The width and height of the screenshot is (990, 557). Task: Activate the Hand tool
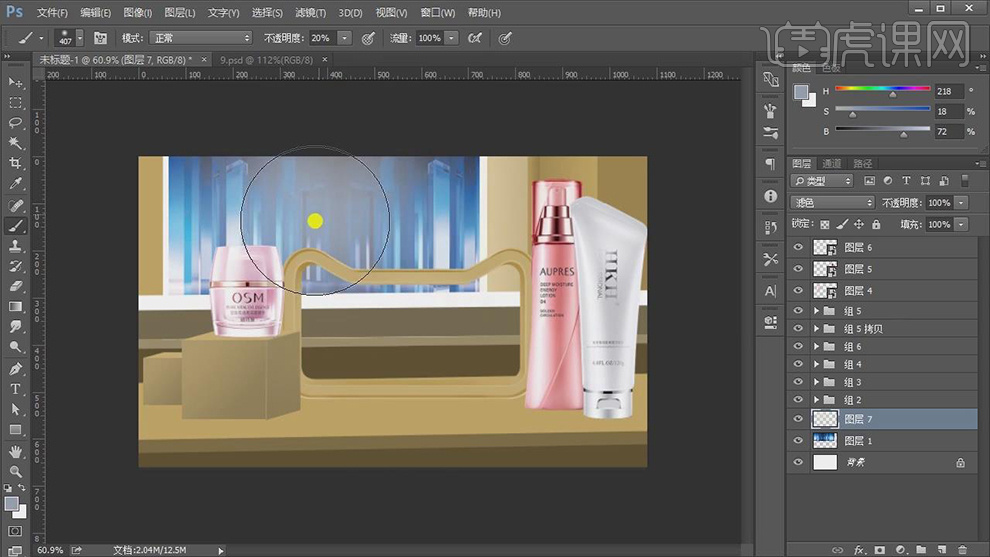pyautogui.click(x=16, y=451)
